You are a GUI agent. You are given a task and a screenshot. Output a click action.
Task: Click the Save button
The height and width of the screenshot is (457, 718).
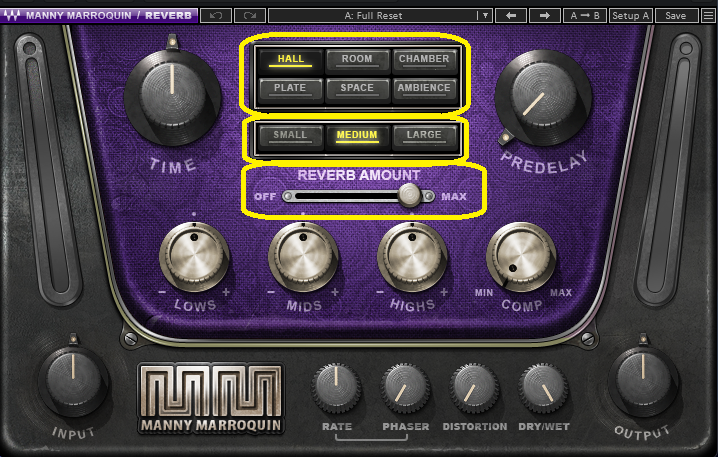tap(675, 16)
